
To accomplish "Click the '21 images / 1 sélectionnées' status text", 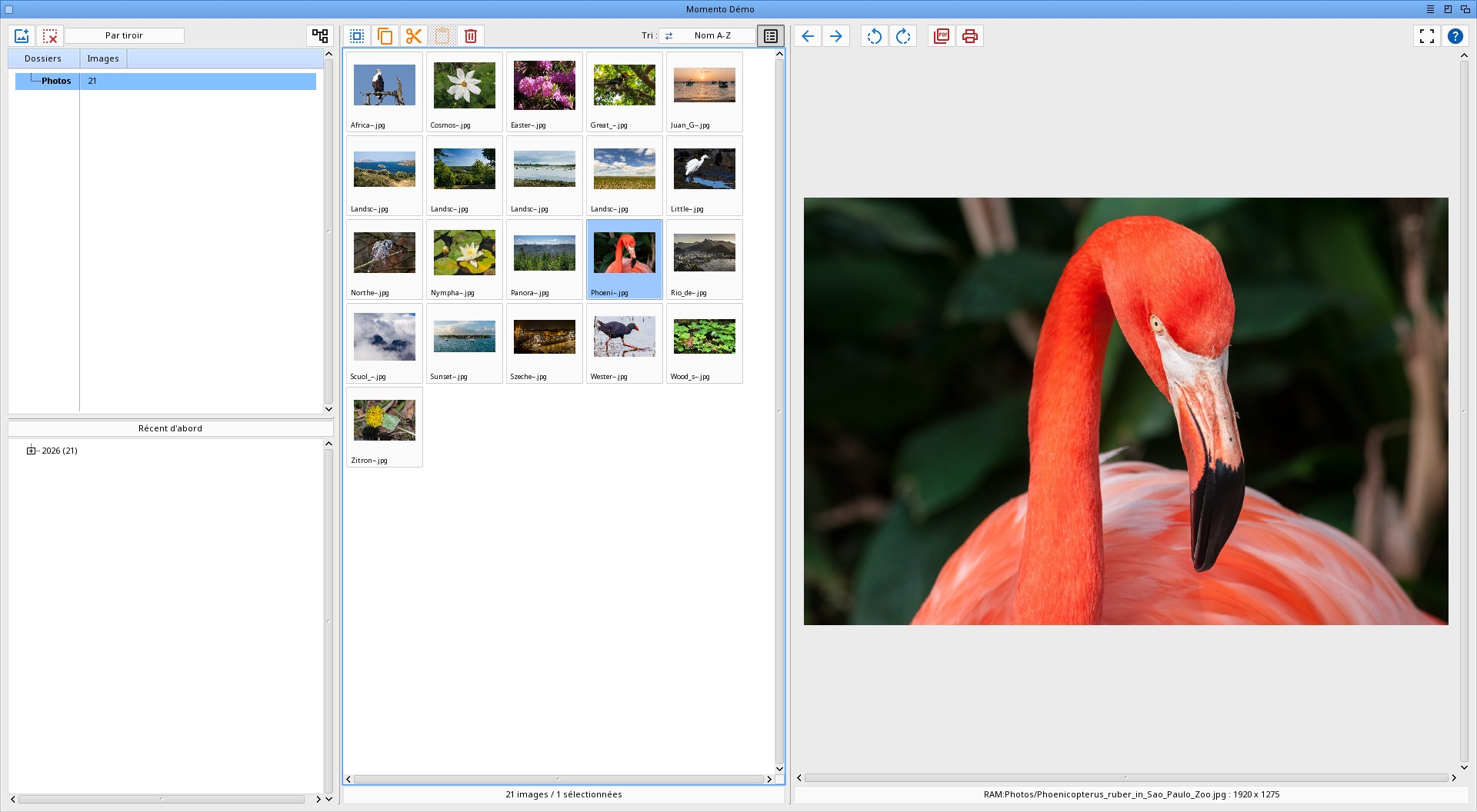I will coord(564,794).
